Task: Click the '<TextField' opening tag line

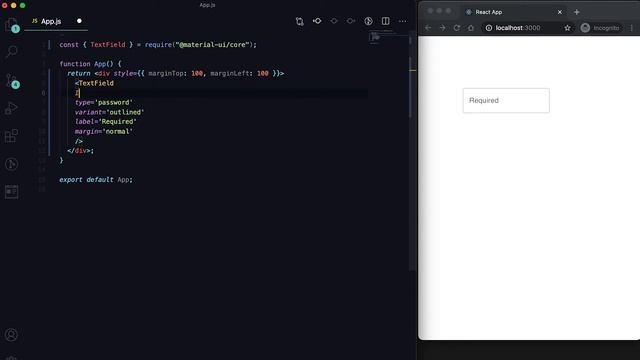Action: (94, 83)
